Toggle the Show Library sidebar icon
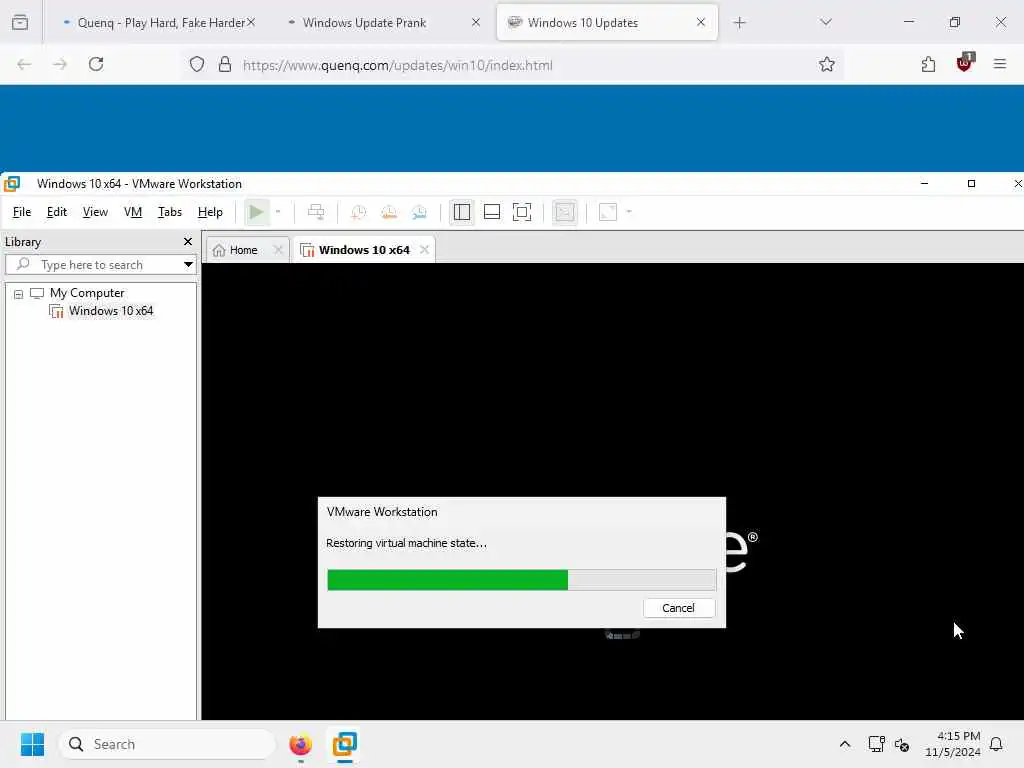Screen dimensions: 1024x768 [462, 212]
